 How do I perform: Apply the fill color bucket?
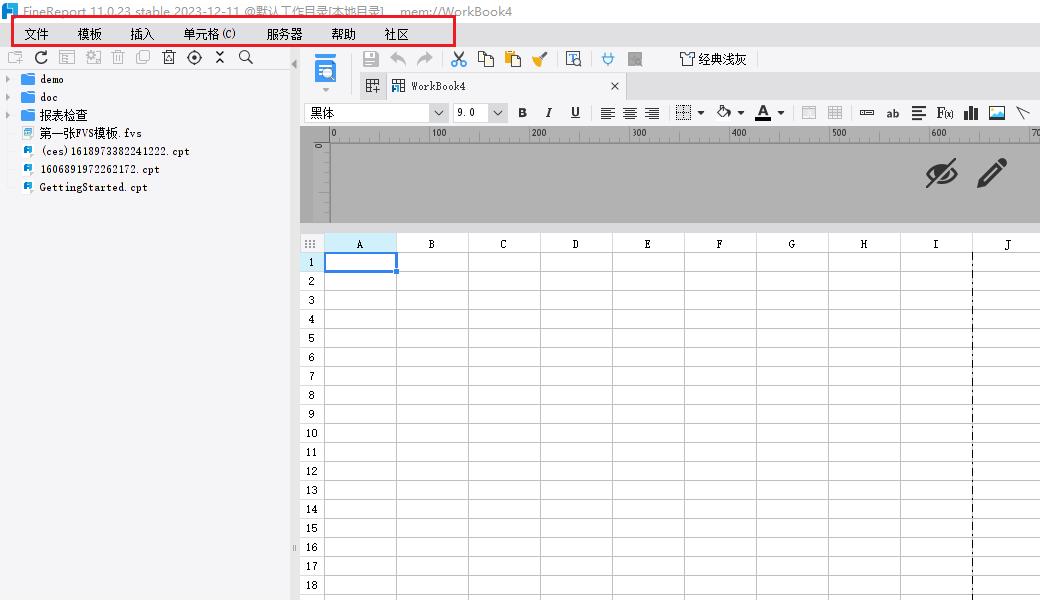724,113
